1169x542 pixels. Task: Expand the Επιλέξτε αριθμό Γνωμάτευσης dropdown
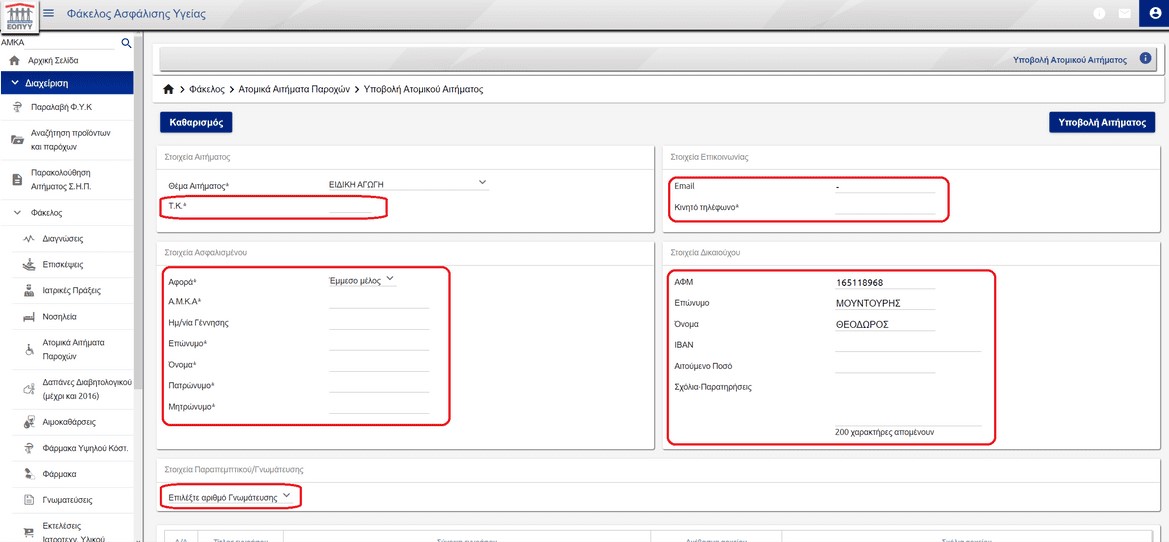click(x=229, y=496)
